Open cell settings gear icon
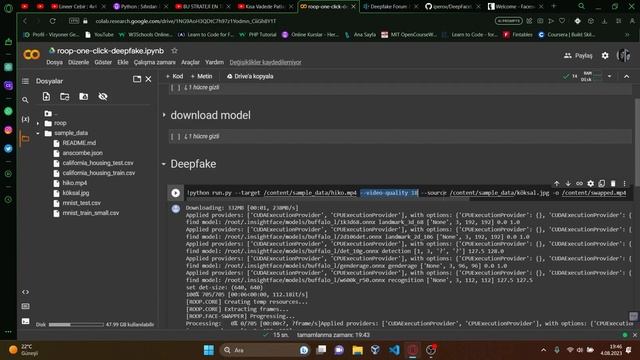Viewport: 640px width, 360px height. (591, 184)
